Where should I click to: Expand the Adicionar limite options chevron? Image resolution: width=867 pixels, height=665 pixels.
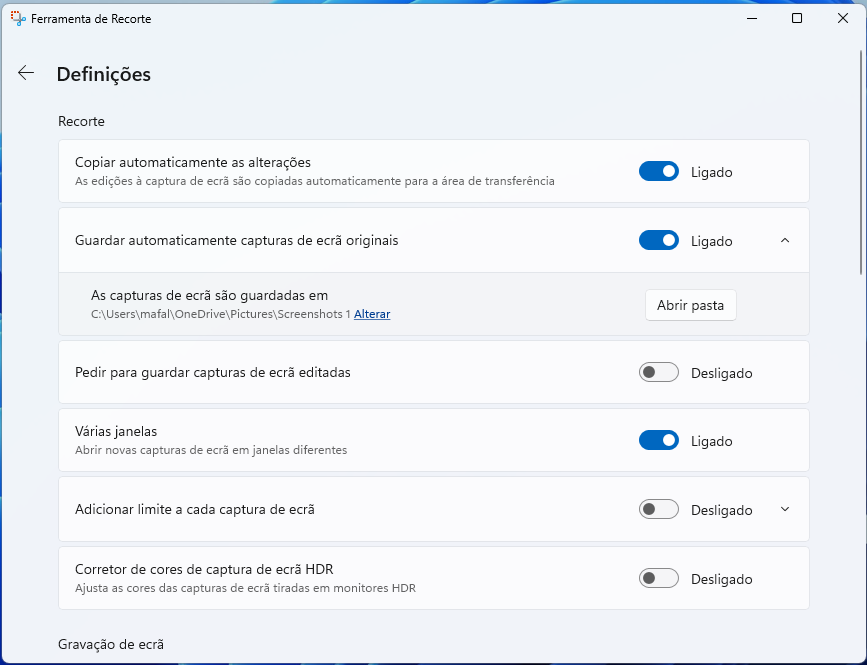pyautogui.click(x=785, y=509)
